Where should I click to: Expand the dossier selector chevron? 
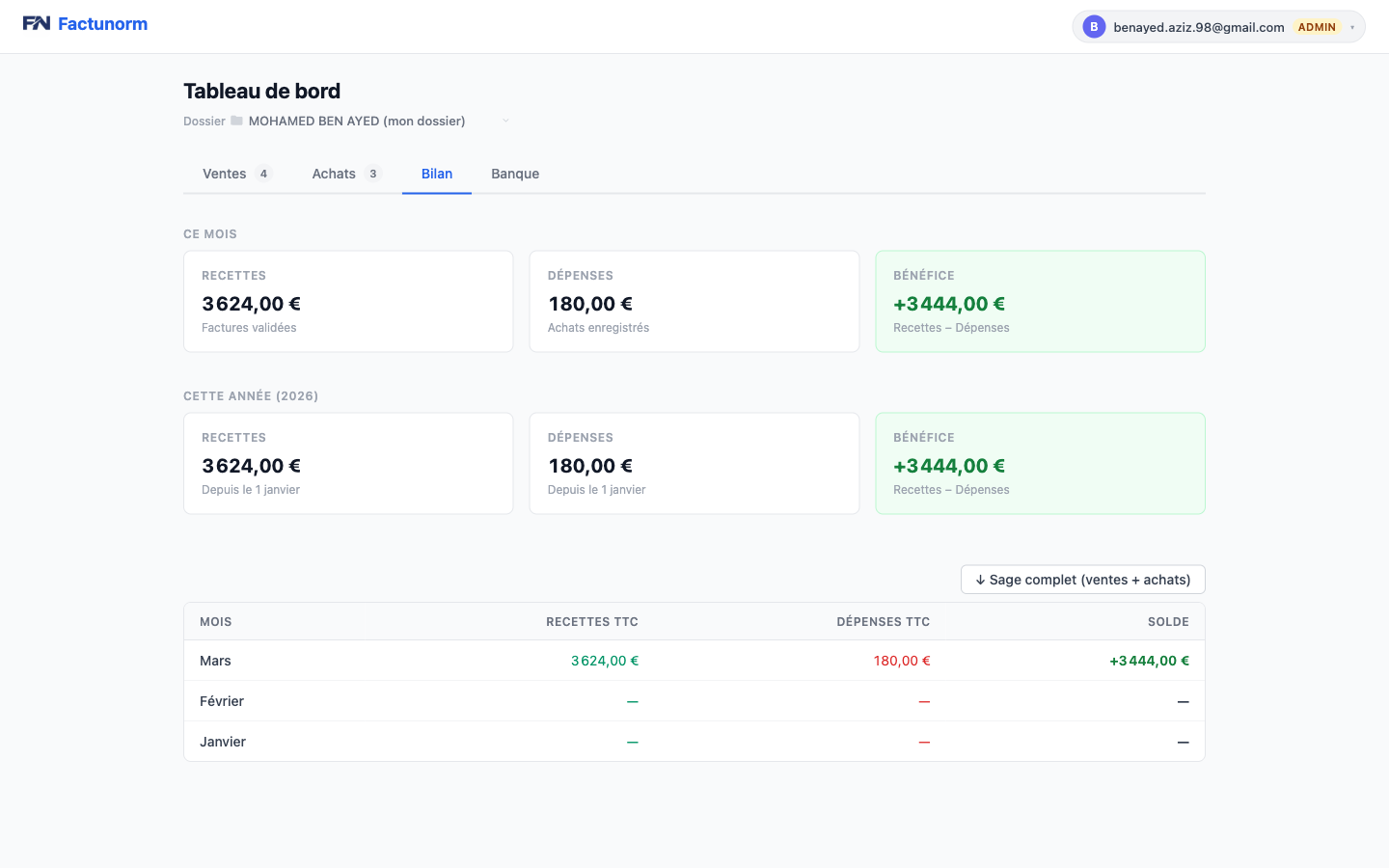(x=505, y=121)
